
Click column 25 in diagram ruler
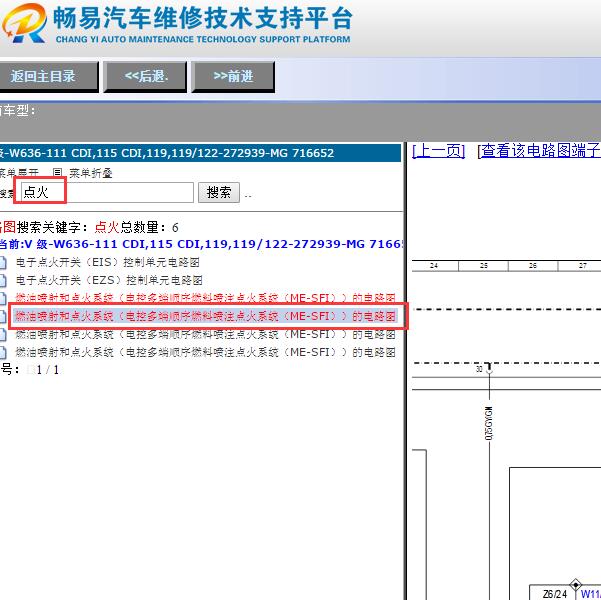click(484, 266)
